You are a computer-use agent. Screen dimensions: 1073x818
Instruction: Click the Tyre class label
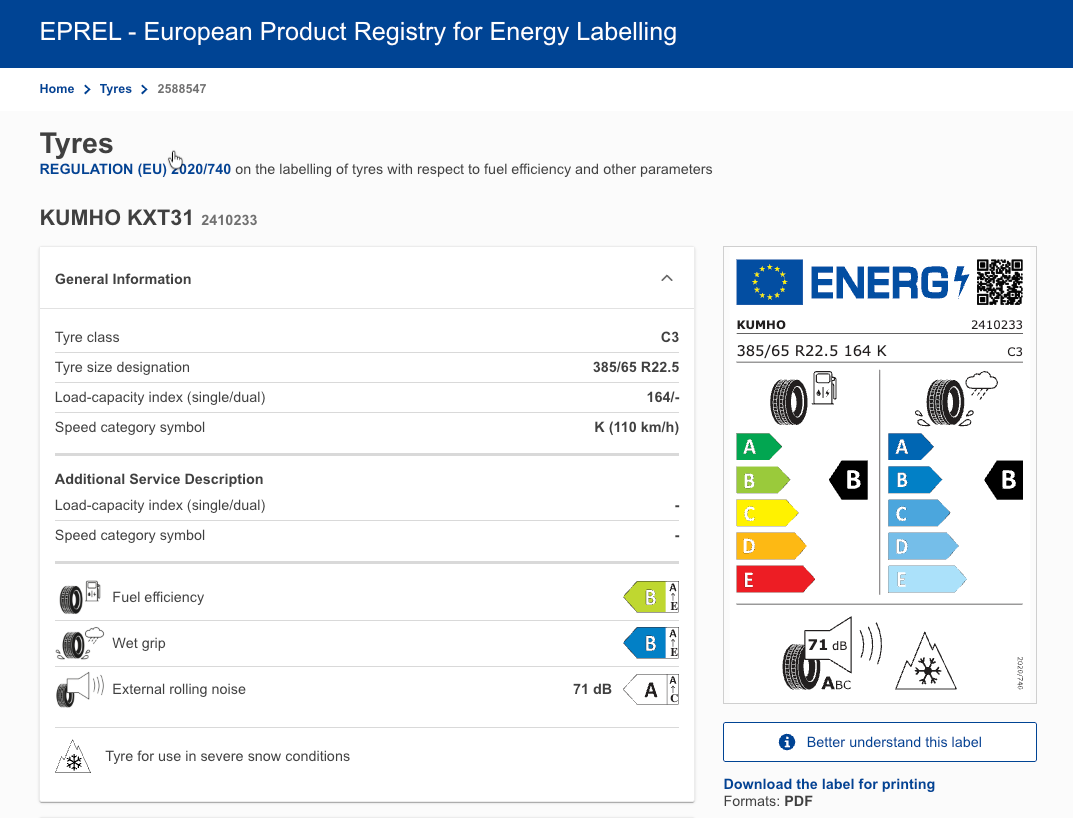(87, 337)
